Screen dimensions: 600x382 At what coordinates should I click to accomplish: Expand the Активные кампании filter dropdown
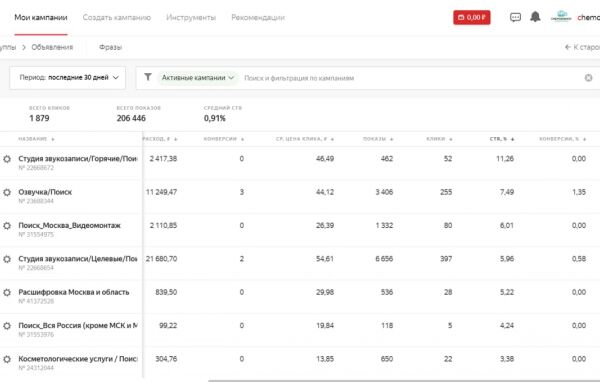[197, 78]
